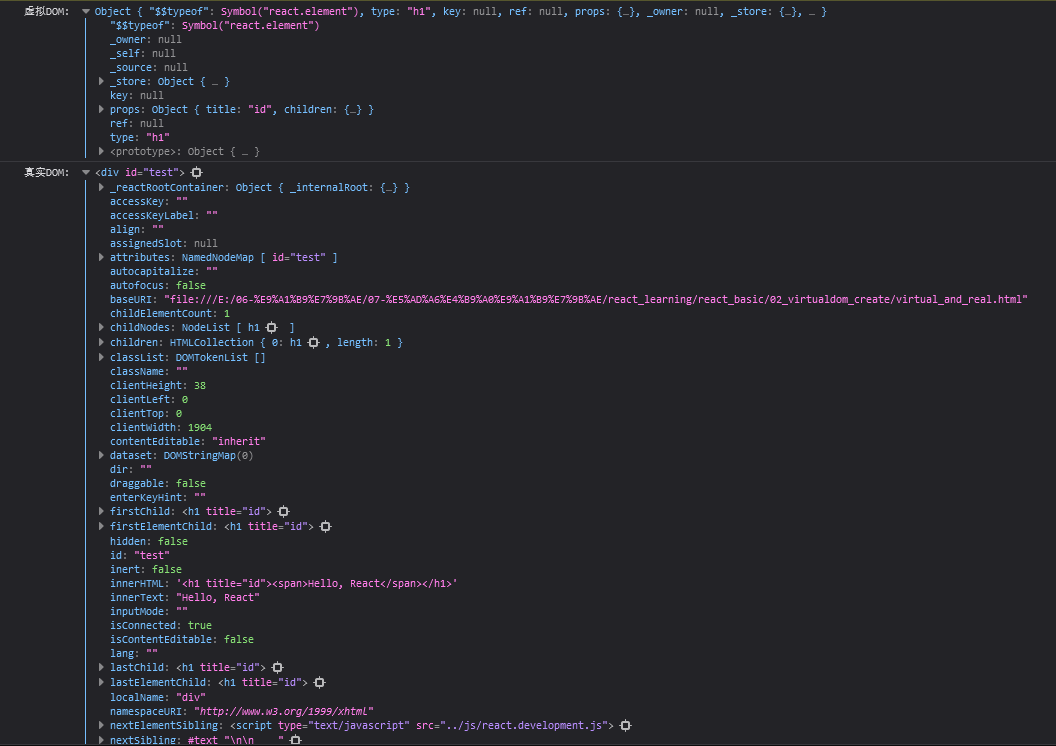Click the inspect icon in childNodes NodeList
The image size is (1056, 746).
coord(272,328)
